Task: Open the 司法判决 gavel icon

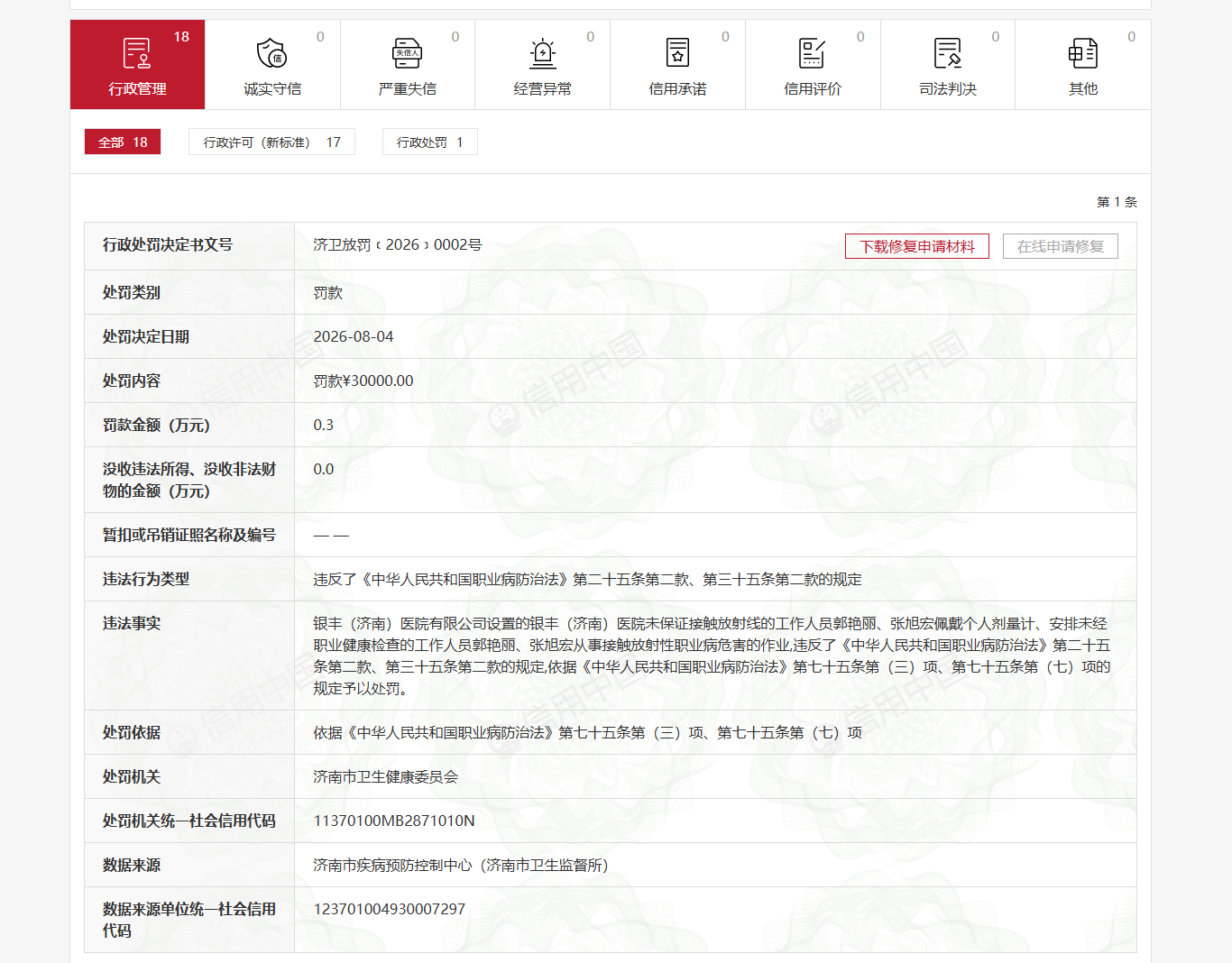Action: pos(948,53)
